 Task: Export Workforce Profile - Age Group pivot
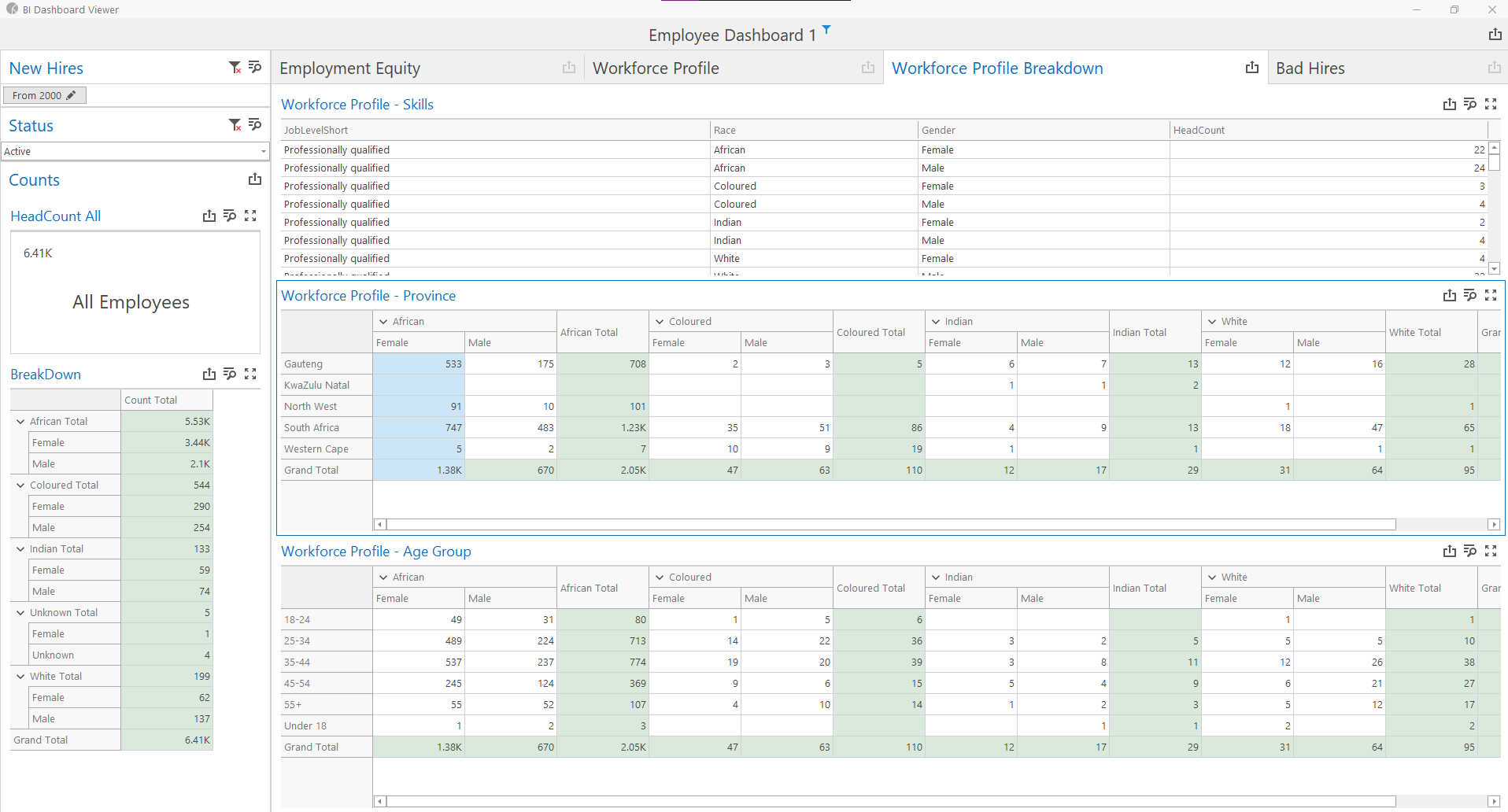tap(1450, 551)
